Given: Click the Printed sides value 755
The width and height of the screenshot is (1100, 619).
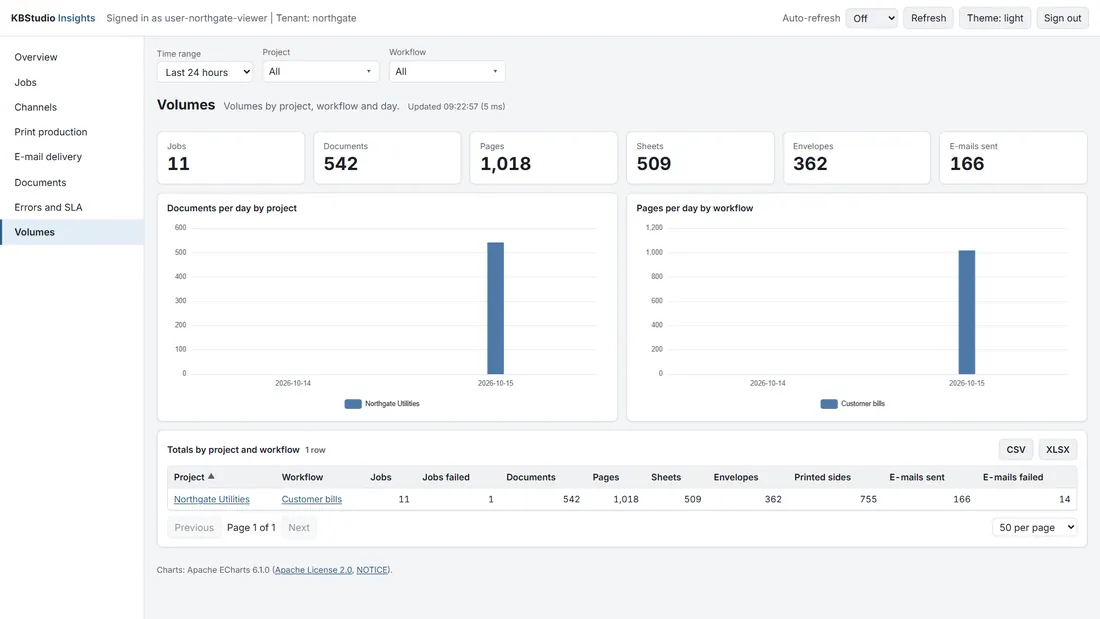Looking at the screenshot, I should (868, 499).
